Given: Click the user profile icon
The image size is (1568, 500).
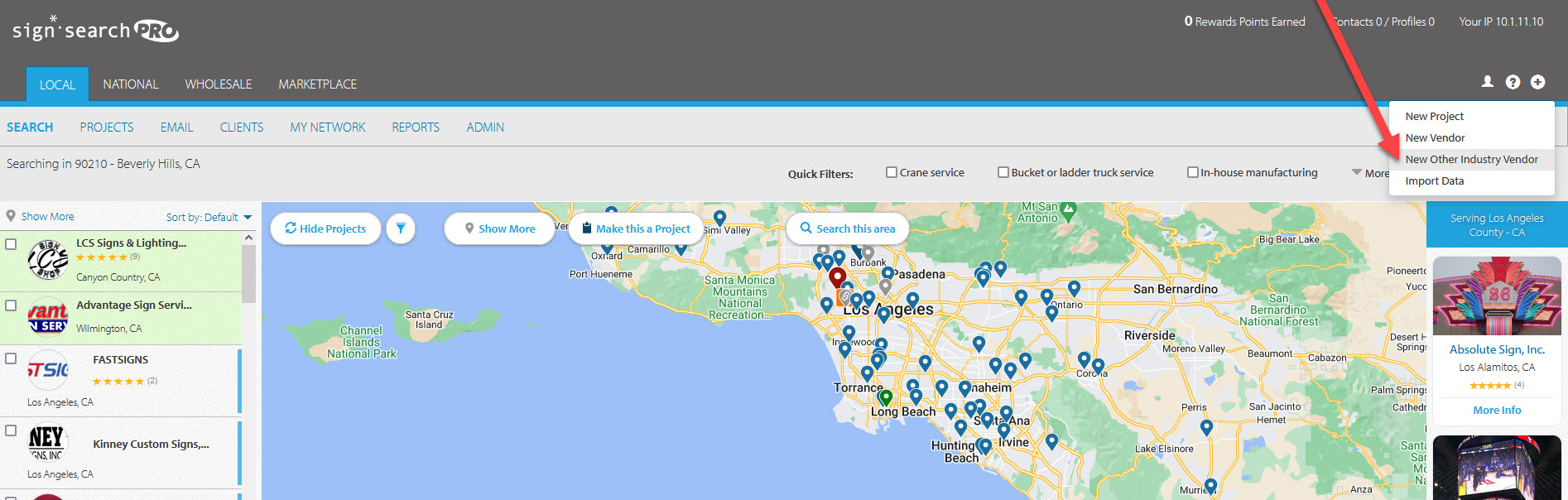Looking at the screenshot, I should coord(1488,82).
